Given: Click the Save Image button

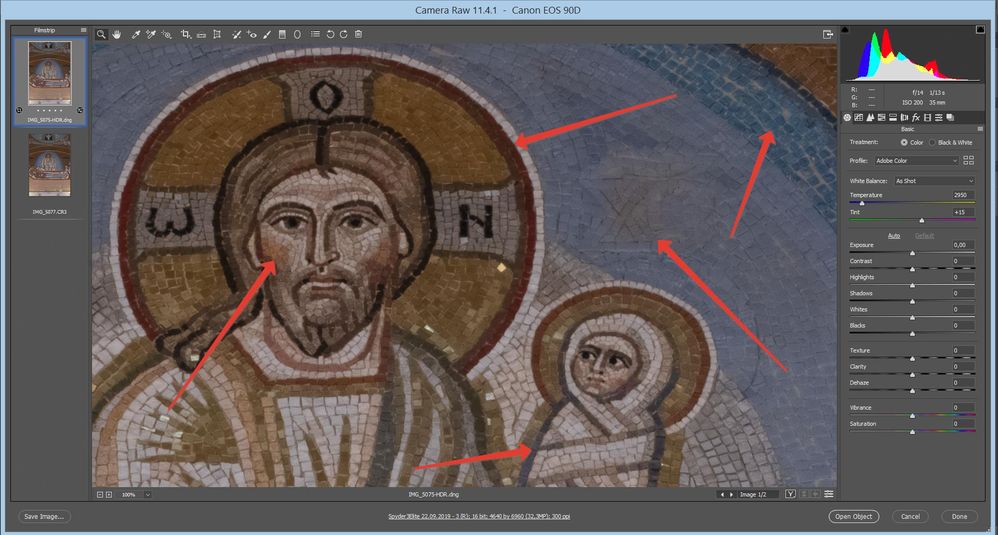Looking at the screenshot, I should pos(44,517).
